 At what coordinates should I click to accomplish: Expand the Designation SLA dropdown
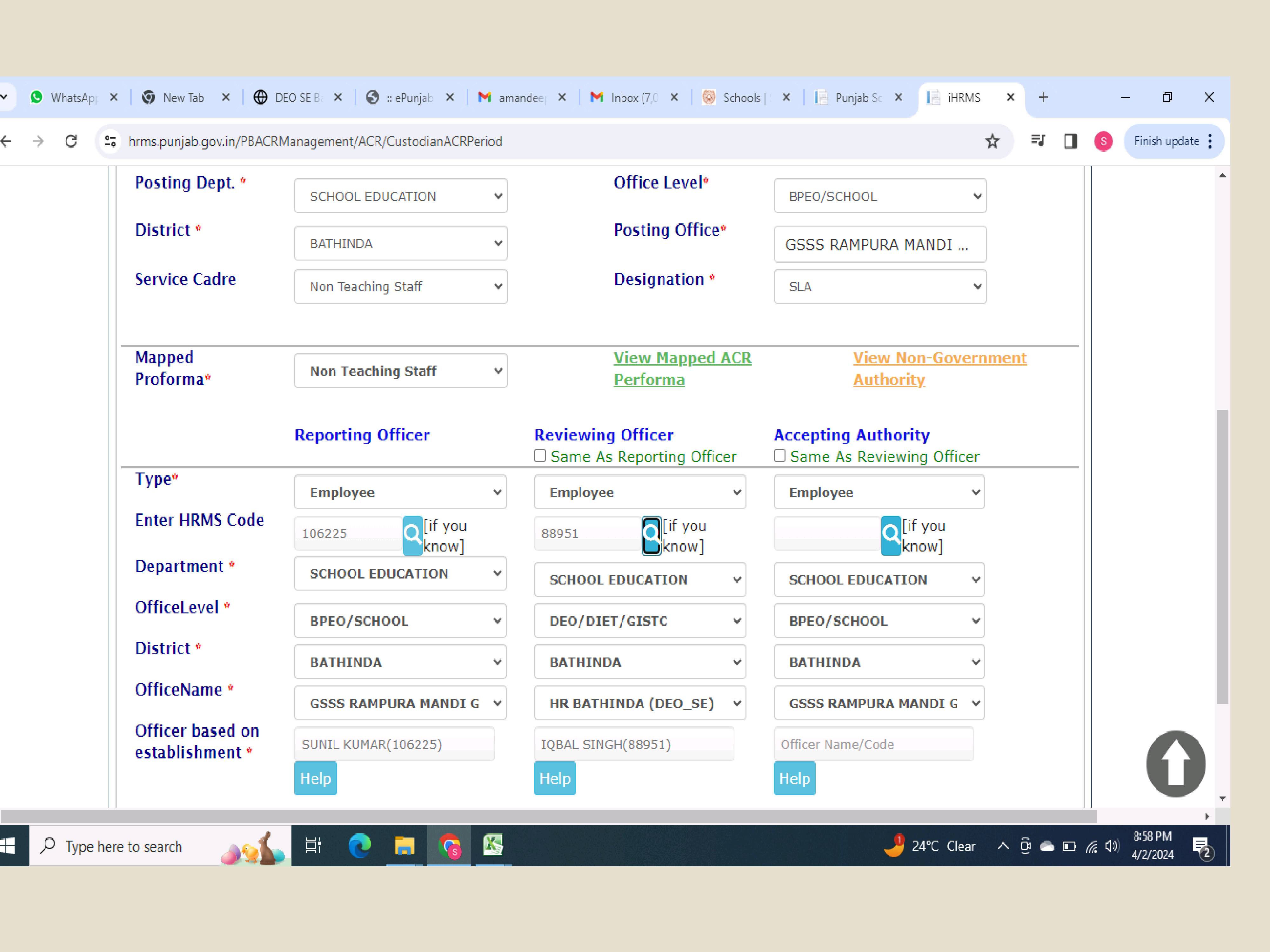(x=879, y=286)
